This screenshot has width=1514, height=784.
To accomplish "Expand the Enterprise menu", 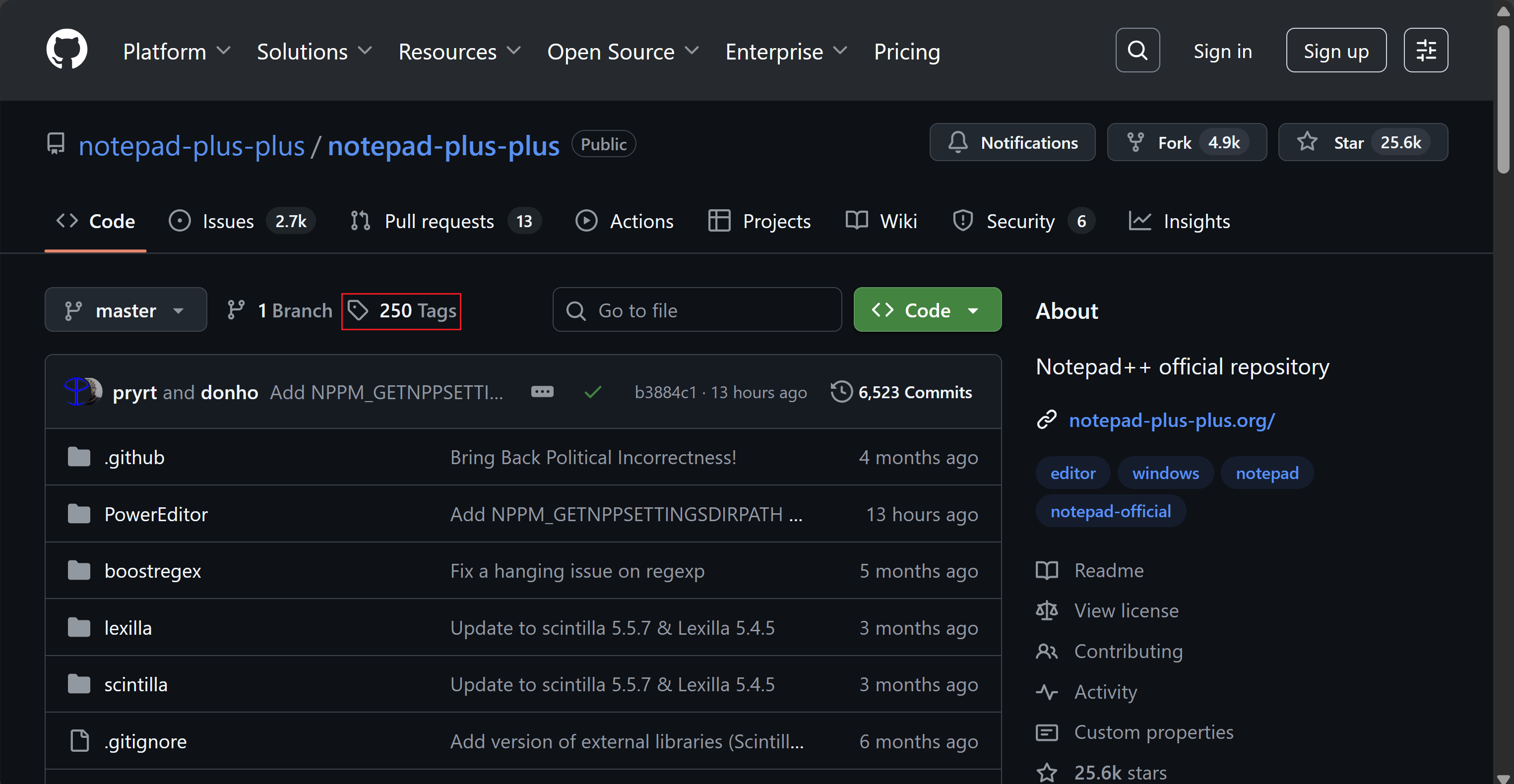I will pyautogui.click(x=786, y=52).
